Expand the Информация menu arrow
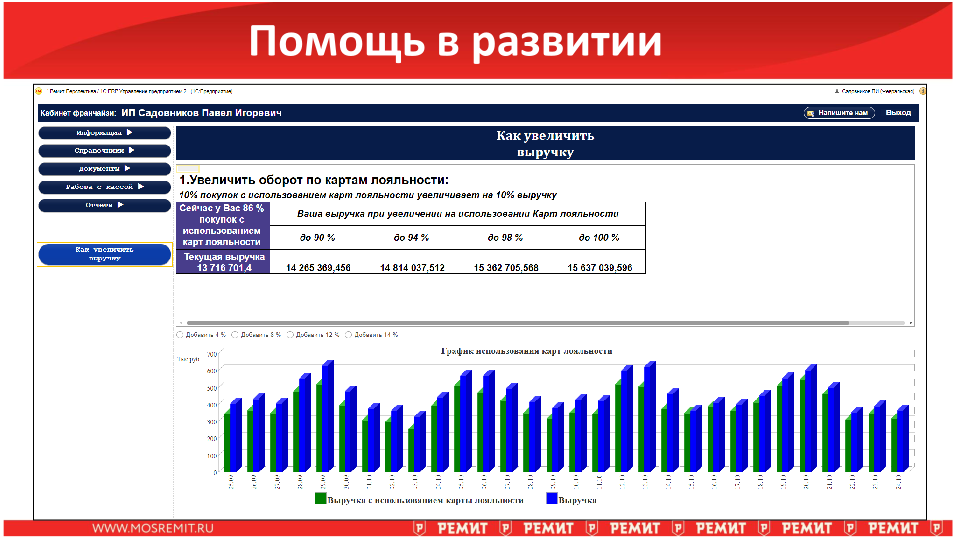This screenshot has width=960, height=540. (x=129, y=132)
